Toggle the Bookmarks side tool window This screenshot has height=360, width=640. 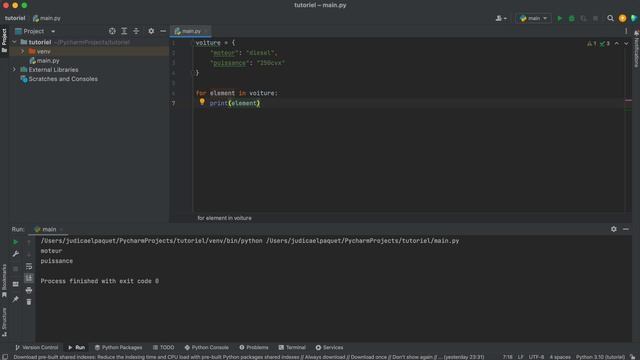[4, 281]
